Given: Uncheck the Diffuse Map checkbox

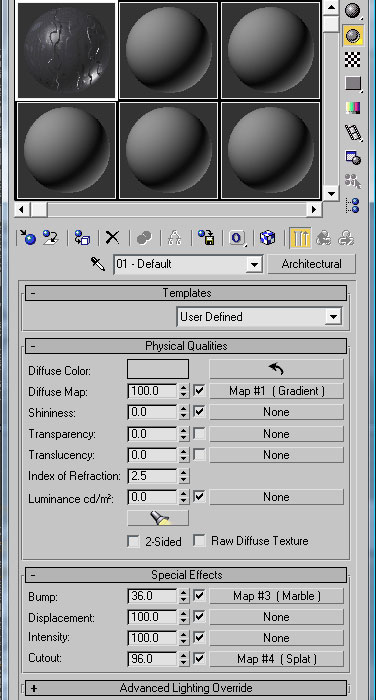Looking at the screenshot, I should (x=199, y=391).
